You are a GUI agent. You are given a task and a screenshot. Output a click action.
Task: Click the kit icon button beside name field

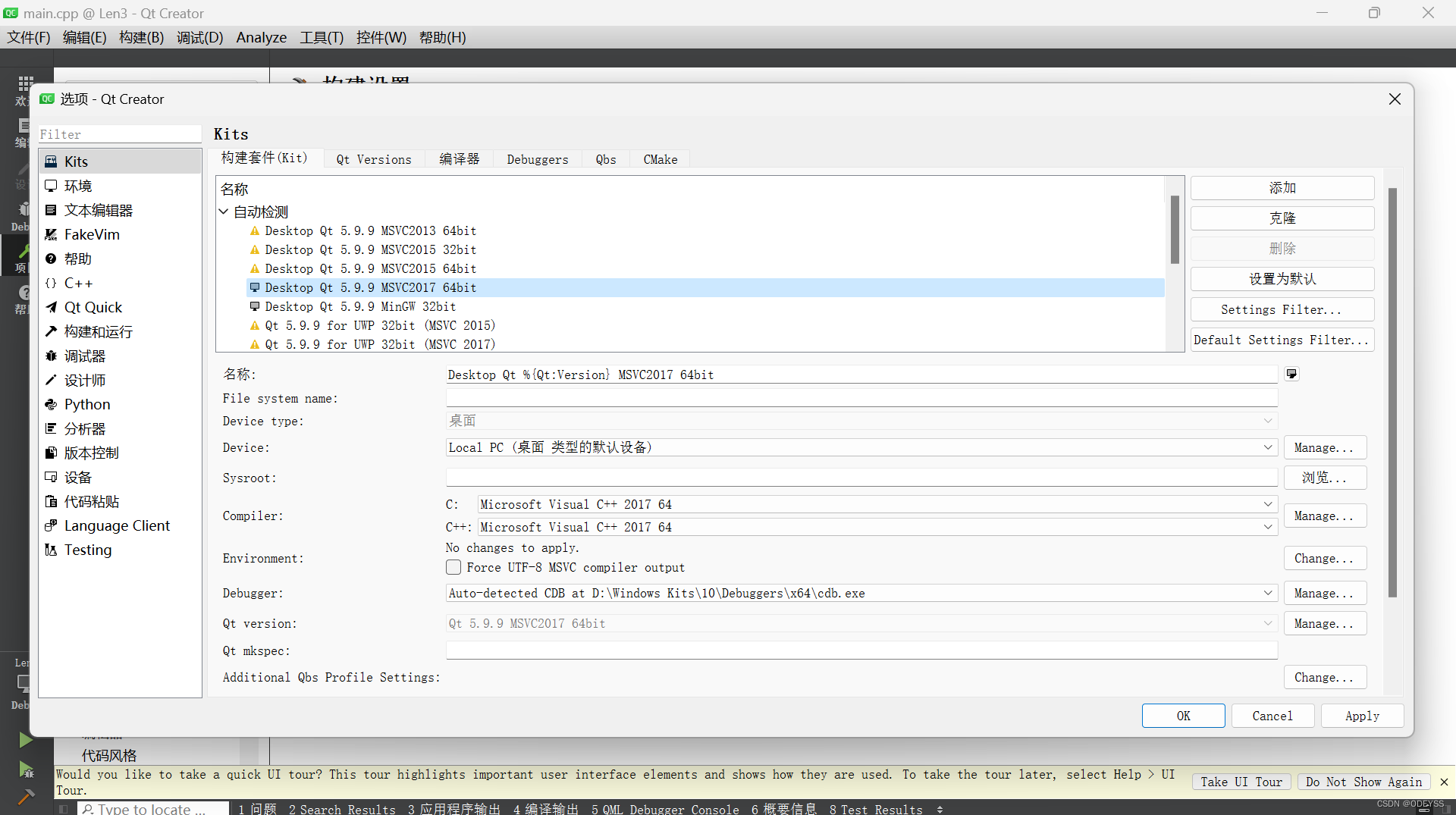click(1291, 374)
